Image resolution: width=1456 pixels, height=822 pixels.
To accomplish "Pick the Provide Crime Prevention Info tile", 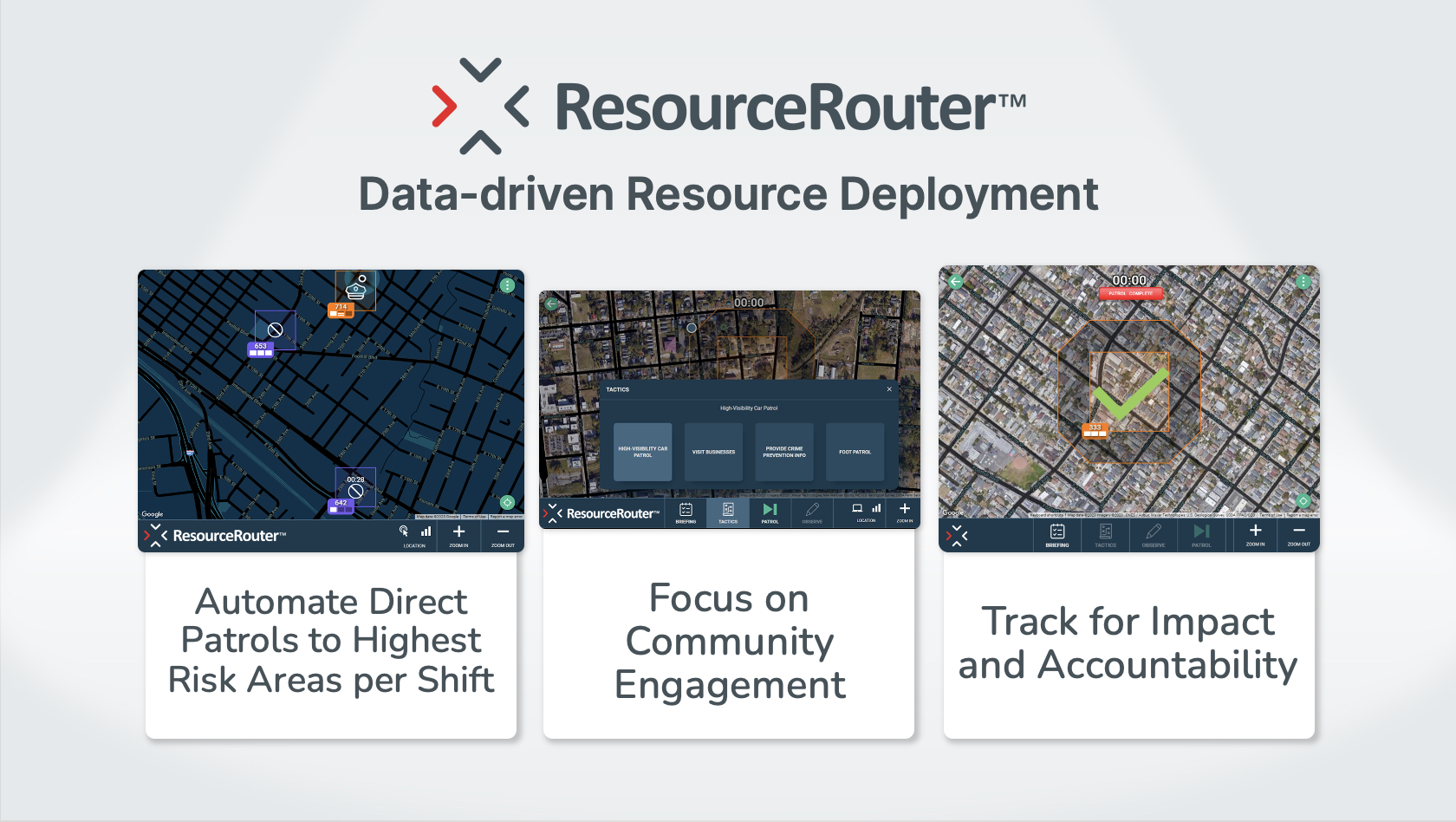I will [x=784, y=452].
